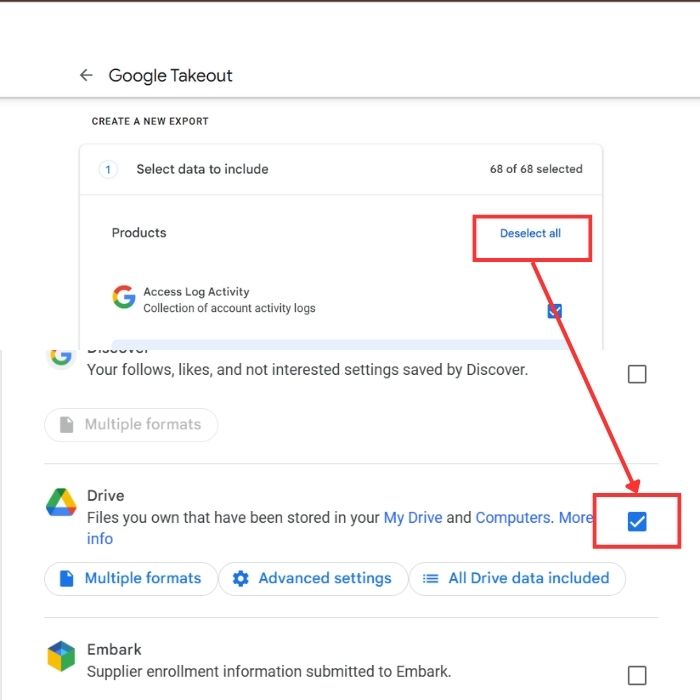Image resolution: width=700 pixels, height=700 pixels.
Task: Tick the Embark checkbox
Action: point(637,675)
